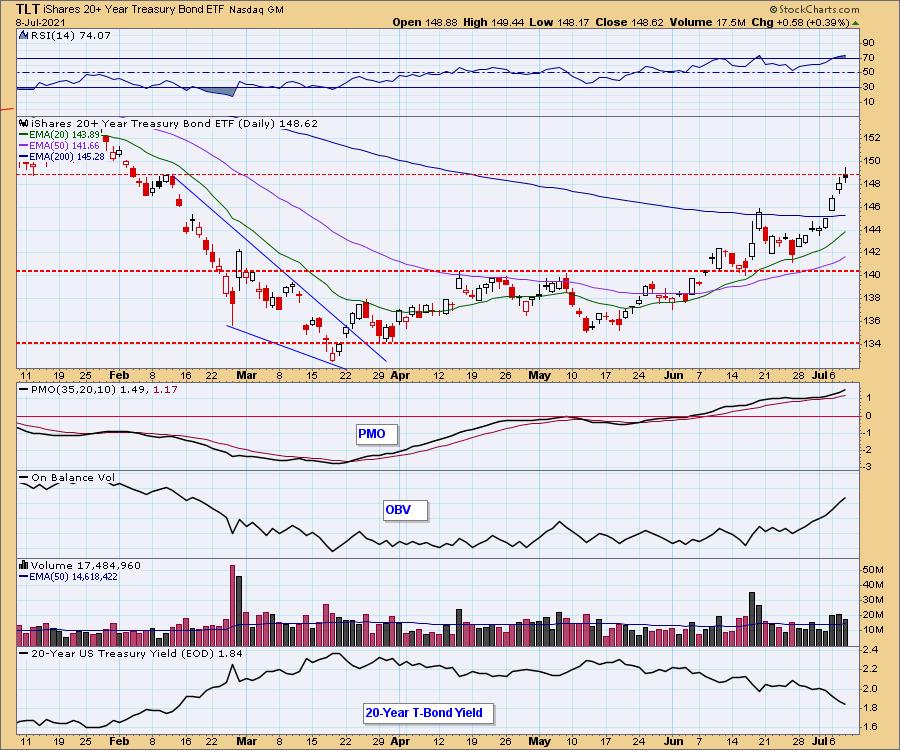Click the Close 148.62 value in header
The width and height of the screenshot is (900, 750).
coord(629,22)
